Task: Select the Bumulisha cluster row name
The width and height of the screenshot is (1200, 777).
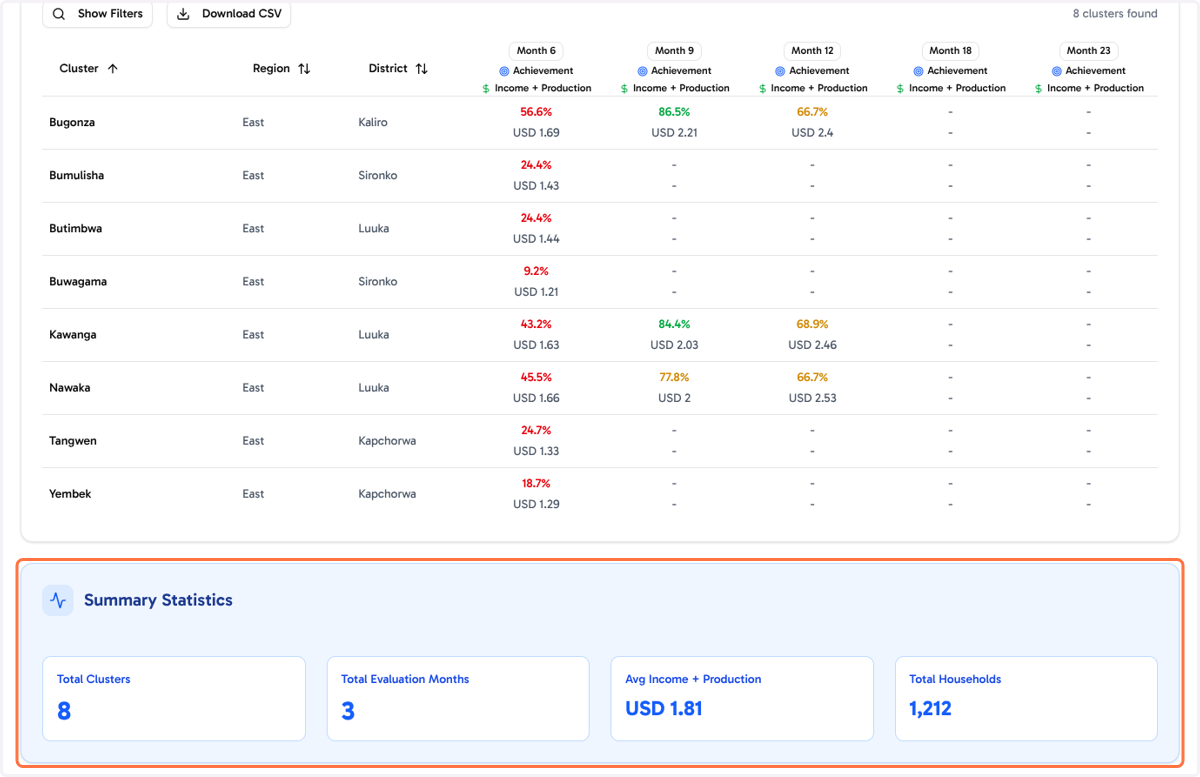Action: click(x=77, y=175)
